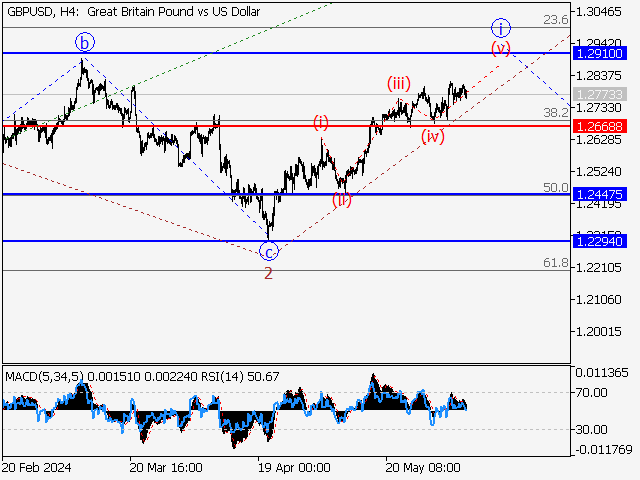
Task: Select the circled c wave marker
Action: [269, 251]
